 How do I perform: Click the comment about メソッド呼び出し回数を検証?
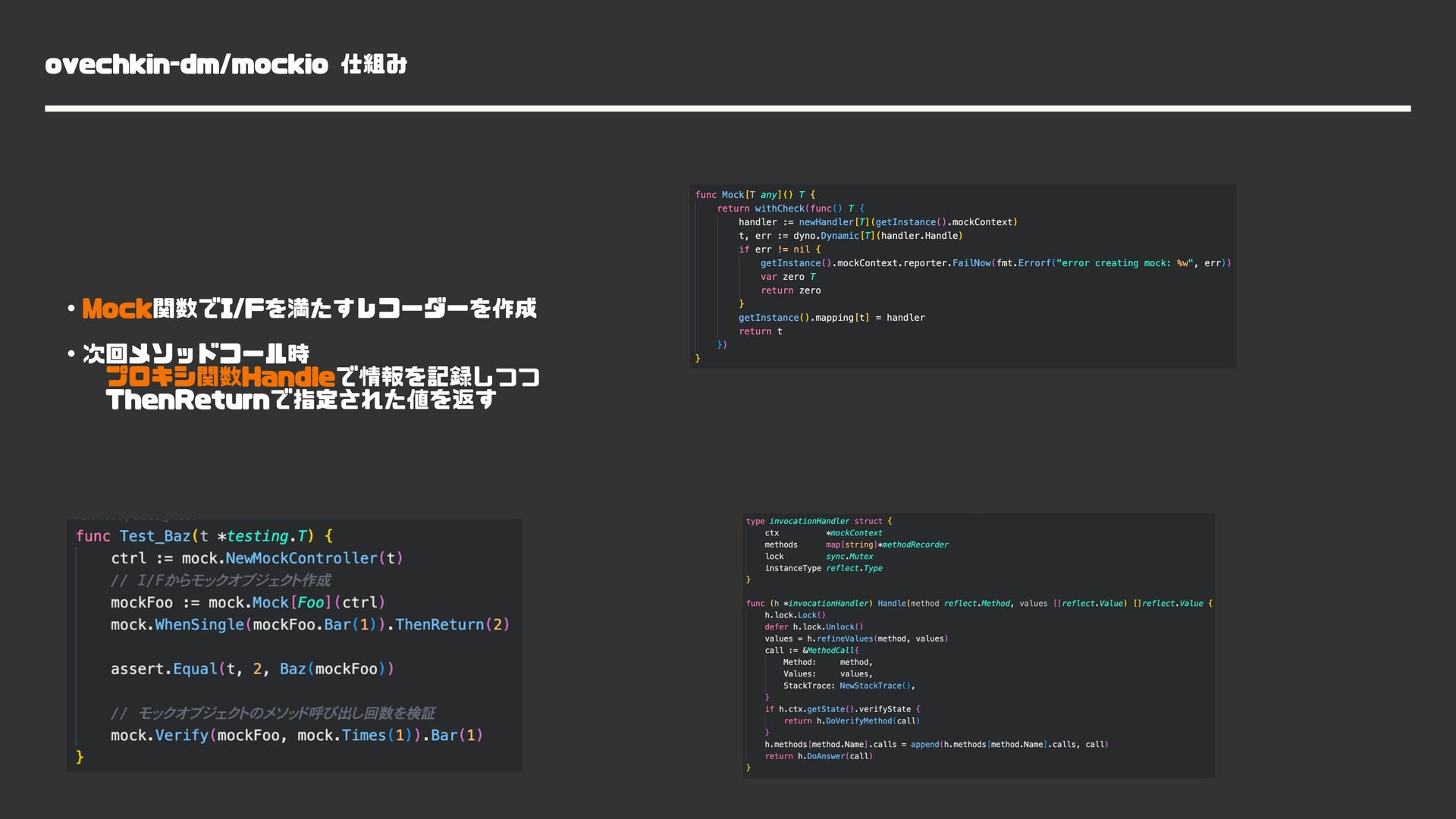tap(273, 713)
